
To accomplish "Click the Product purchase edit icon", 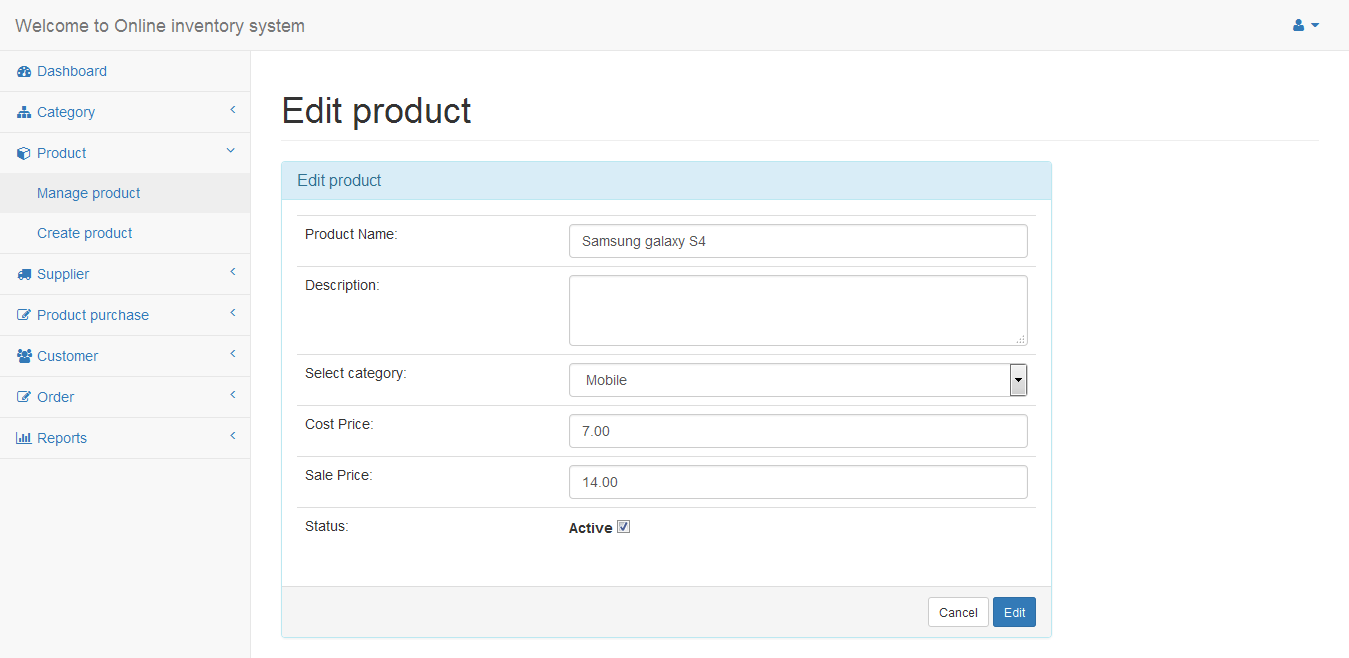I will click(x=24, y=316).
